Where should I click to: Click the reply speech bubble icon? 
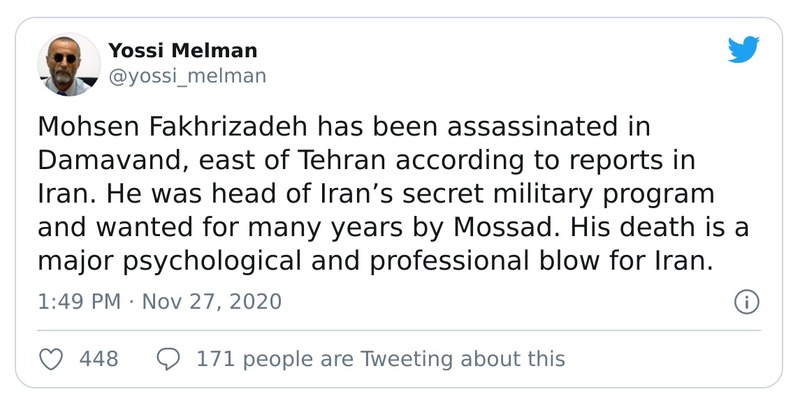(x=170, y=358)
